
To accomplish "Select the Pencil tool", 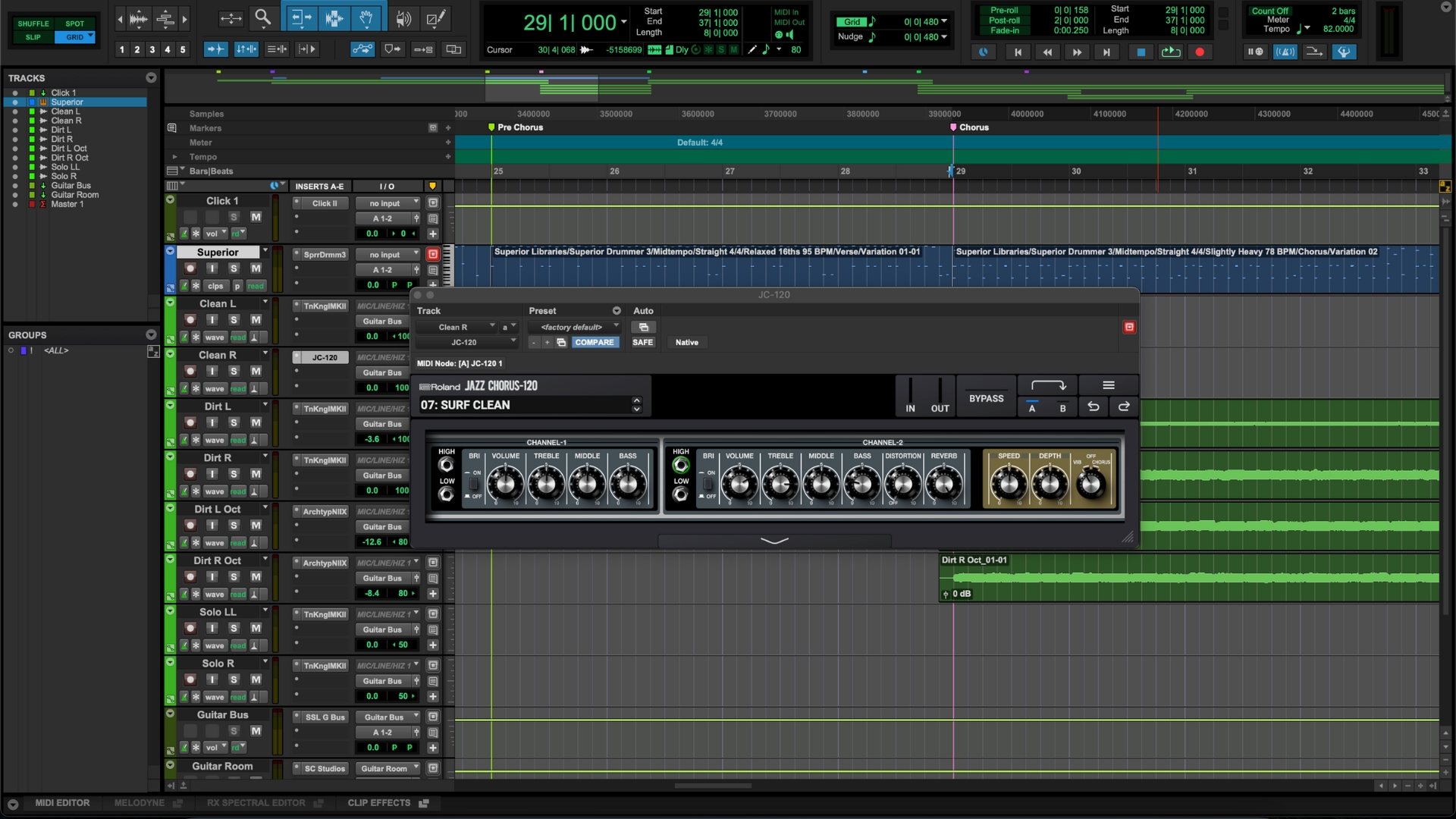I will [x=436, y=18].
